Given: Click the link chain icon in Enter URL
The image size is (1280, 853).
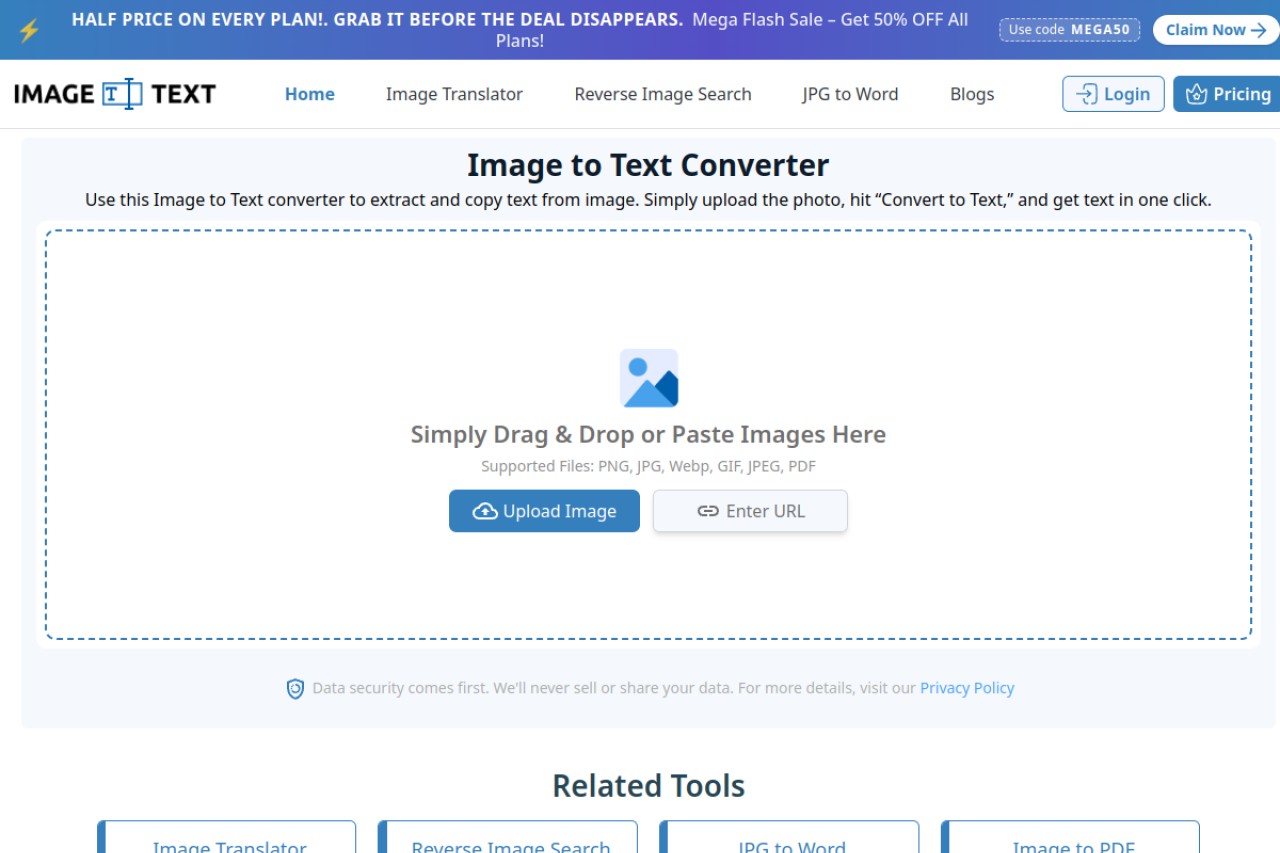Looking at the screenshot, I should [708, 511].
